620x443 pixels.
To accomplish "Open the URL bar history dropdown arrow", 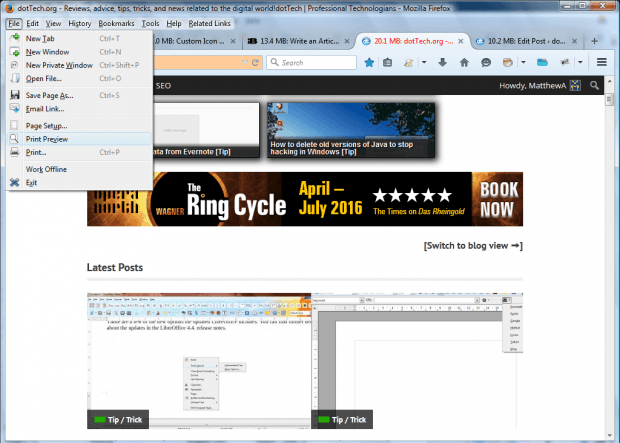I will (245, 62).
